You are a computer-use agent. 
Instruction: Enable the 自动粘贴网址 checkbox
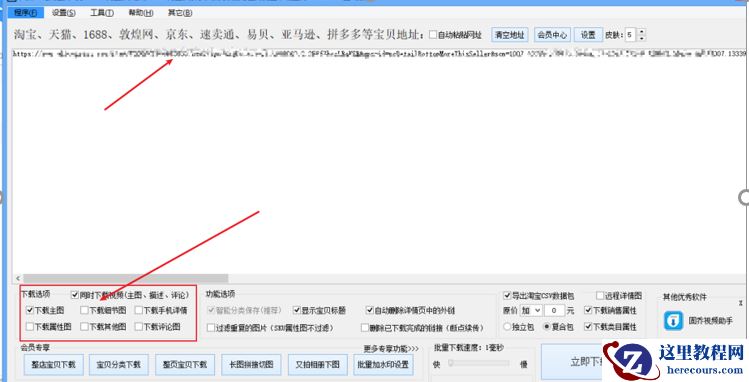point(433,35)
